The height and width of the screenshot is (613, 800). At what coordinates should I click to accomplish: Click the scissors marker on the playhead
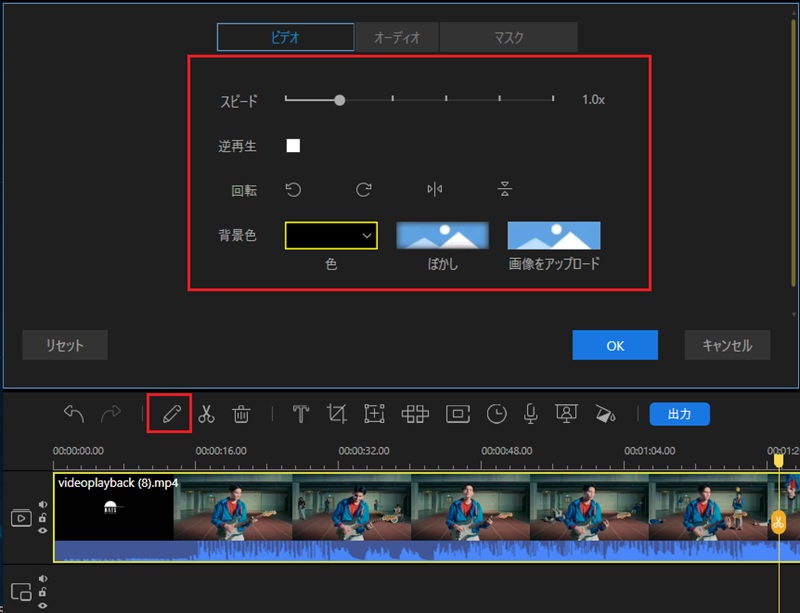click(778, 522)
